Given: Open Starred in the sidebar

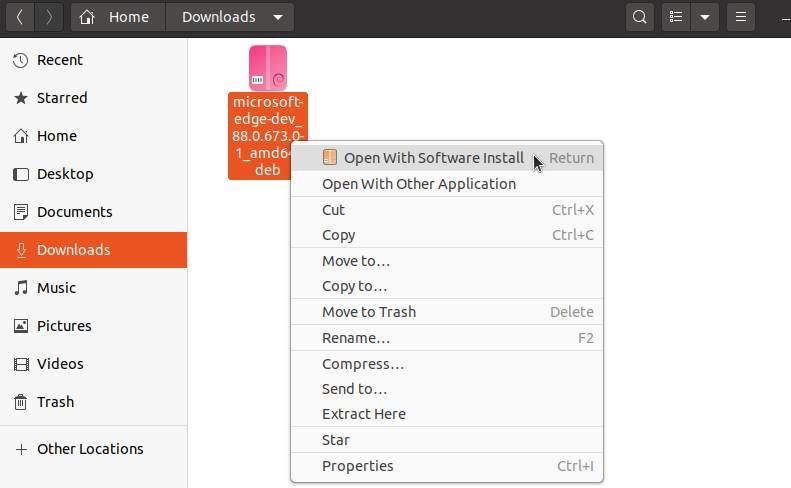Looking at the screenshot, I should (94, 98).
